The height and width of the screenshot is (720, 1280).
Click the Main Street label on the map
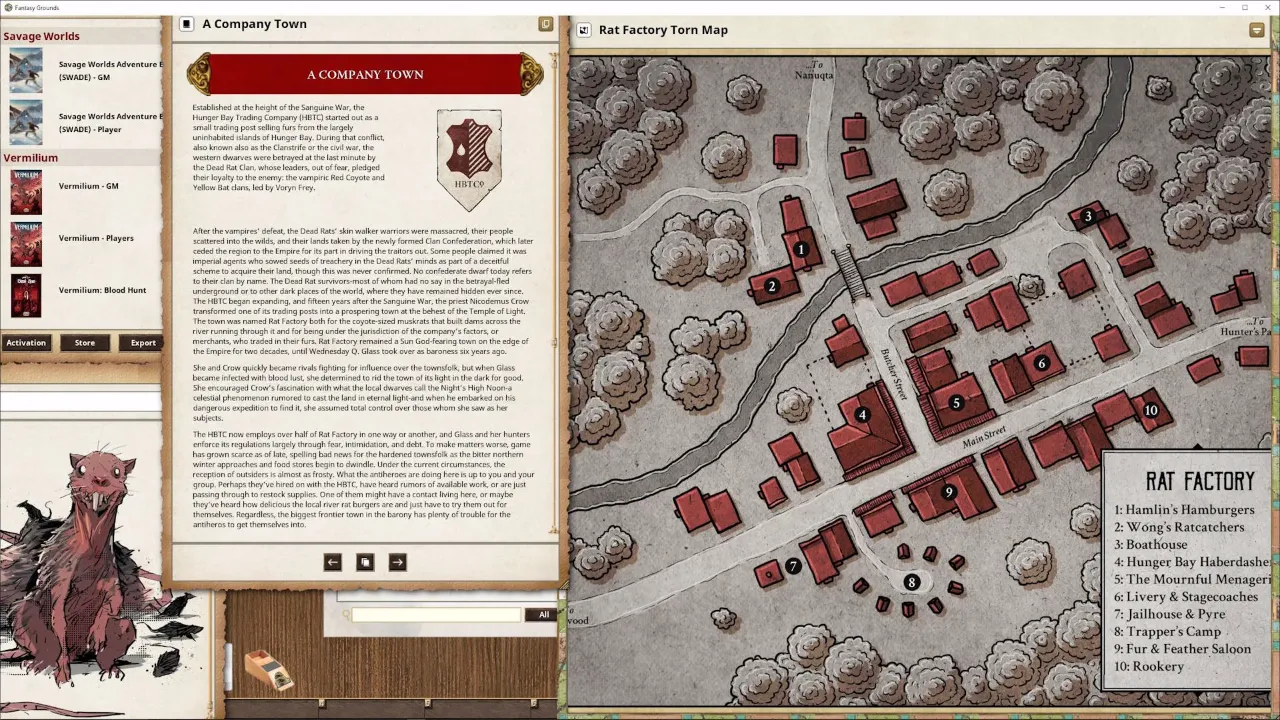[x=984, y=437]
